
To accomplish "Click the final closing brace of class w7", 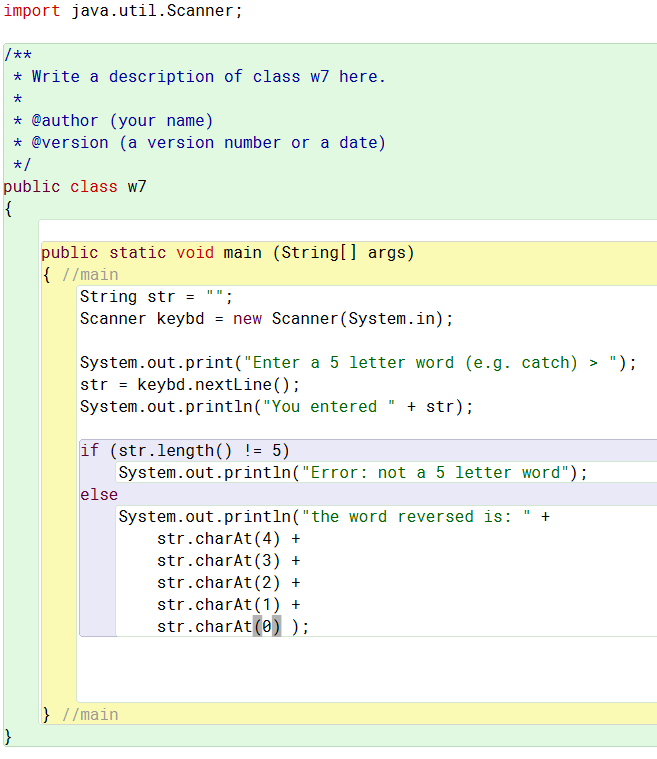I will pyautogui.click(x=8, y=737).
